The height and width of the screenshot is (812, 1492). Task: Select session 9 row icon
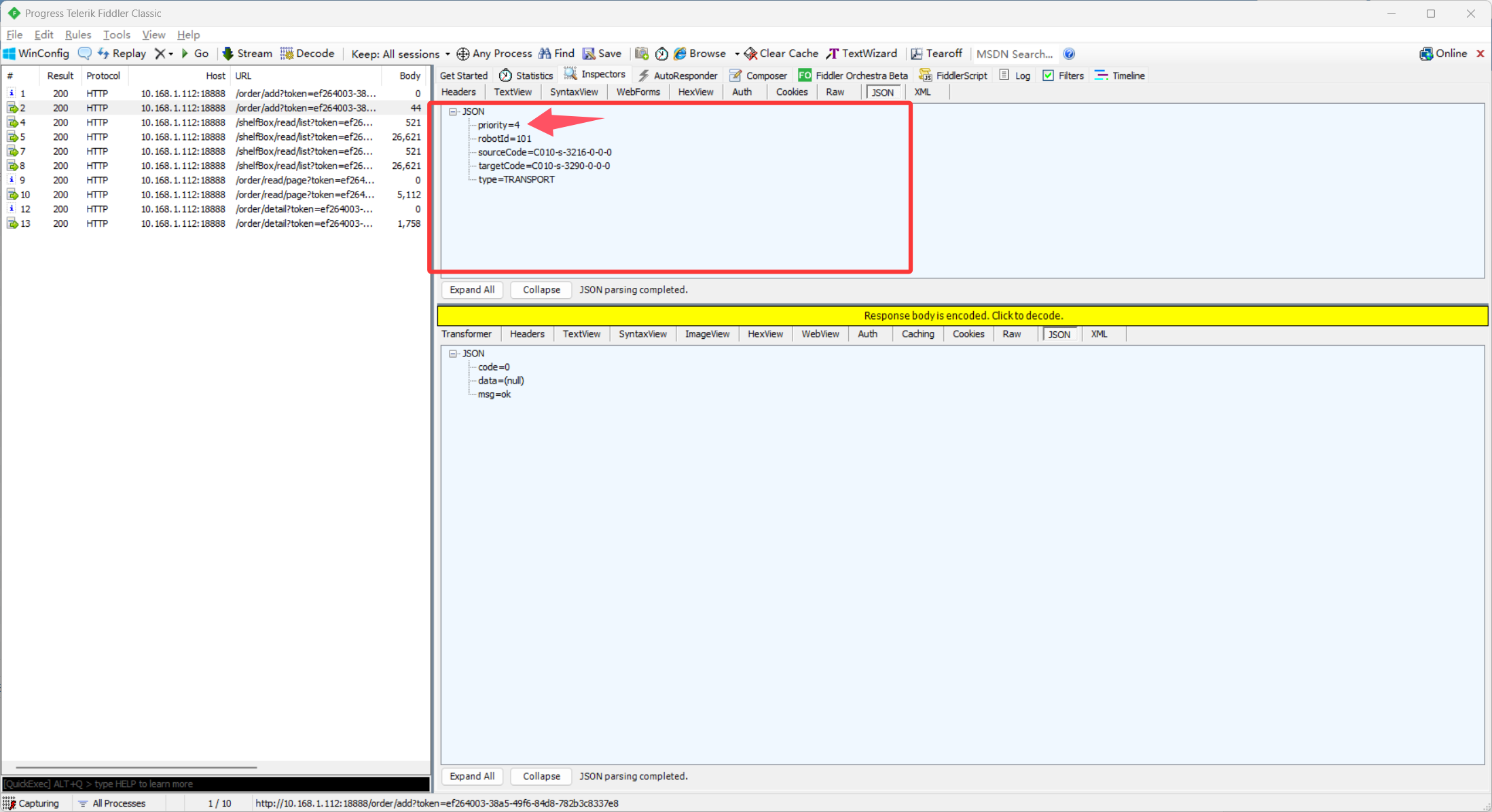(x=12, y=180)
